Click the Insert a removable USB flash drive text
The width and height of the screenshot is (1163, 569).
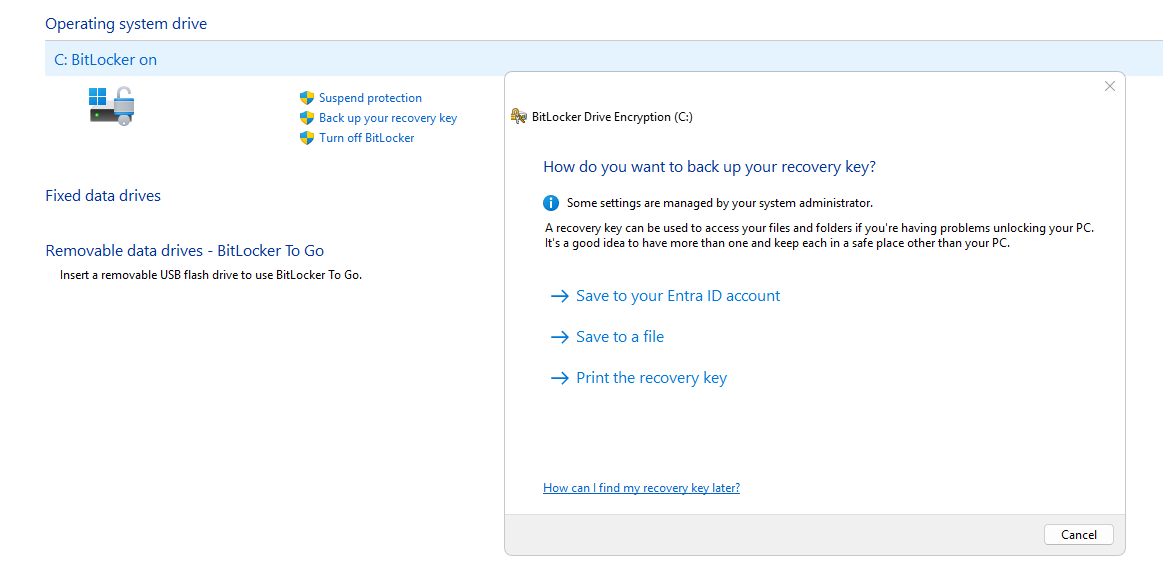211,275
